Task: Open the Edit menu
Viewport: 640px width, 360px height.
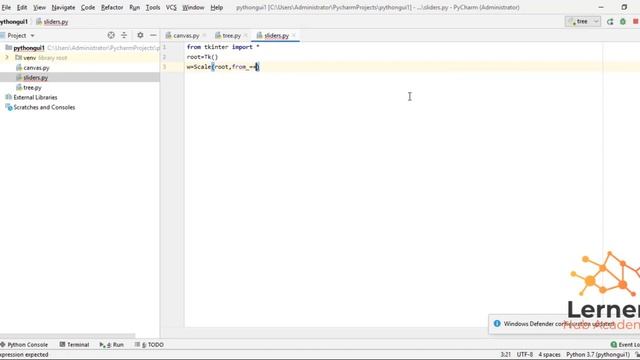Action: pyautogui.click(x=22, y=7)
